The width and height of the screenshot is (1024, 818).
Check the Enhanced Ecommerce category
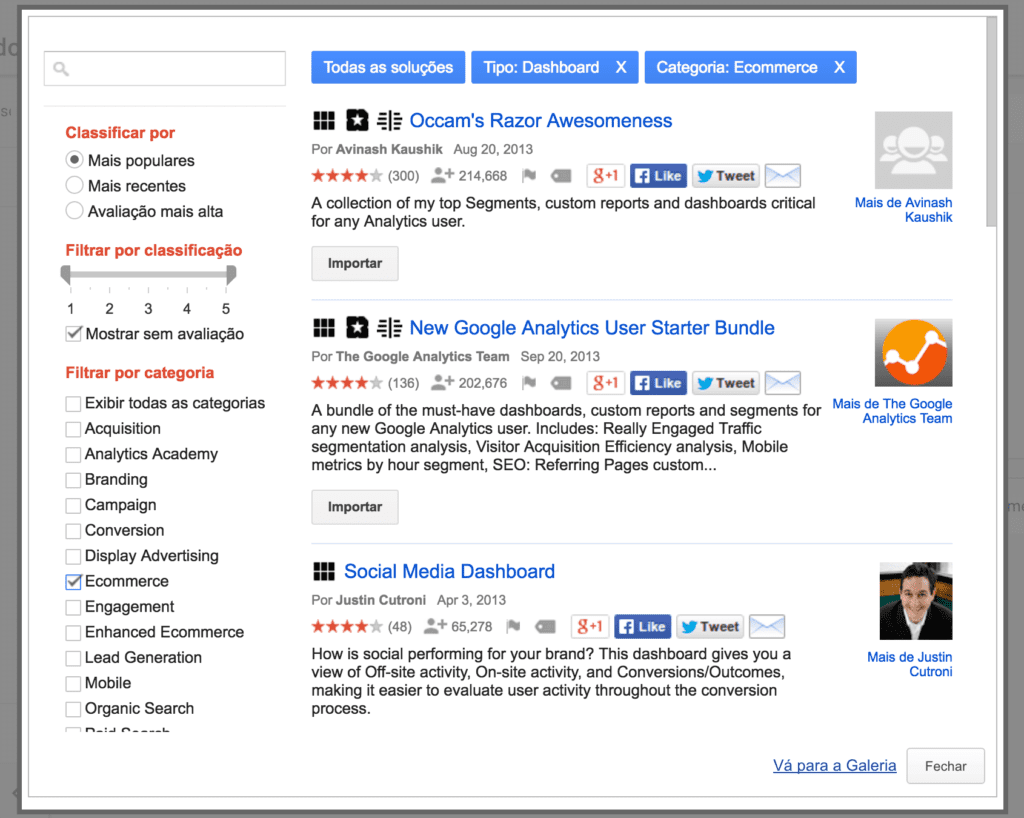(x=73, y=633)
